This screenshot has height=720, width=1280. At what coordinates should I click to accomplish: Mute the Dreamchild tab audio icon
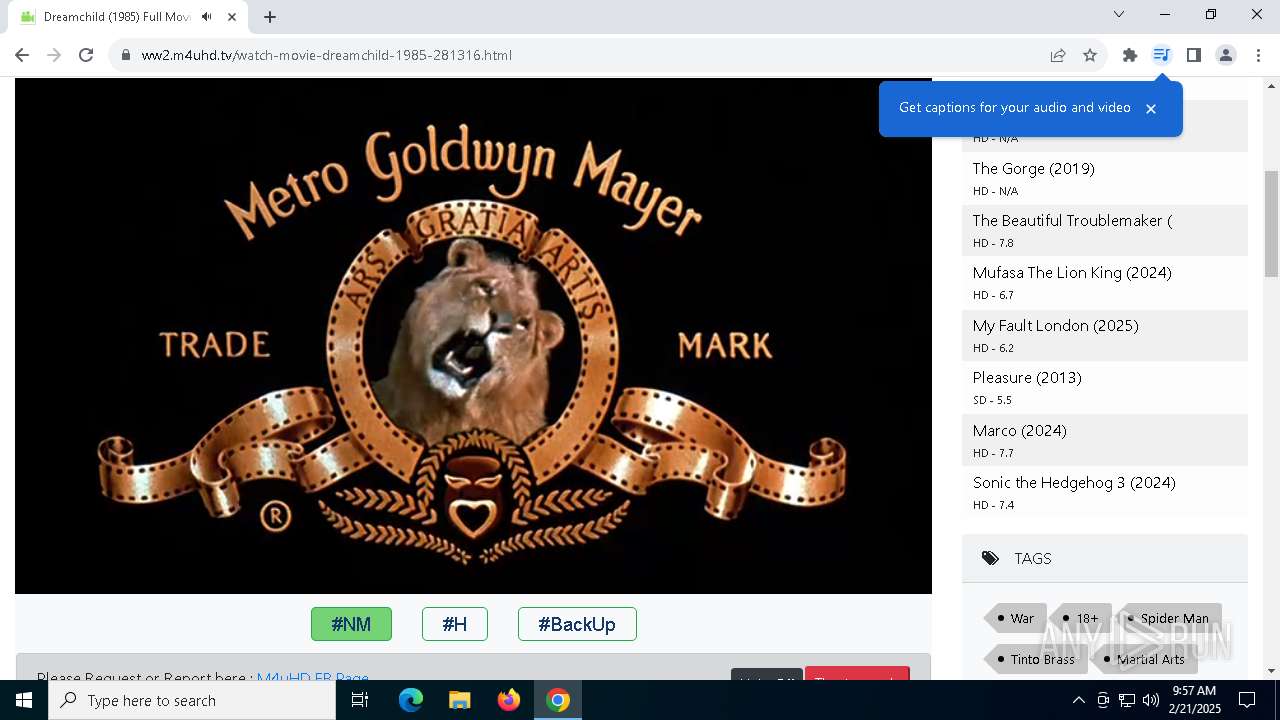[x=207, y=16]
